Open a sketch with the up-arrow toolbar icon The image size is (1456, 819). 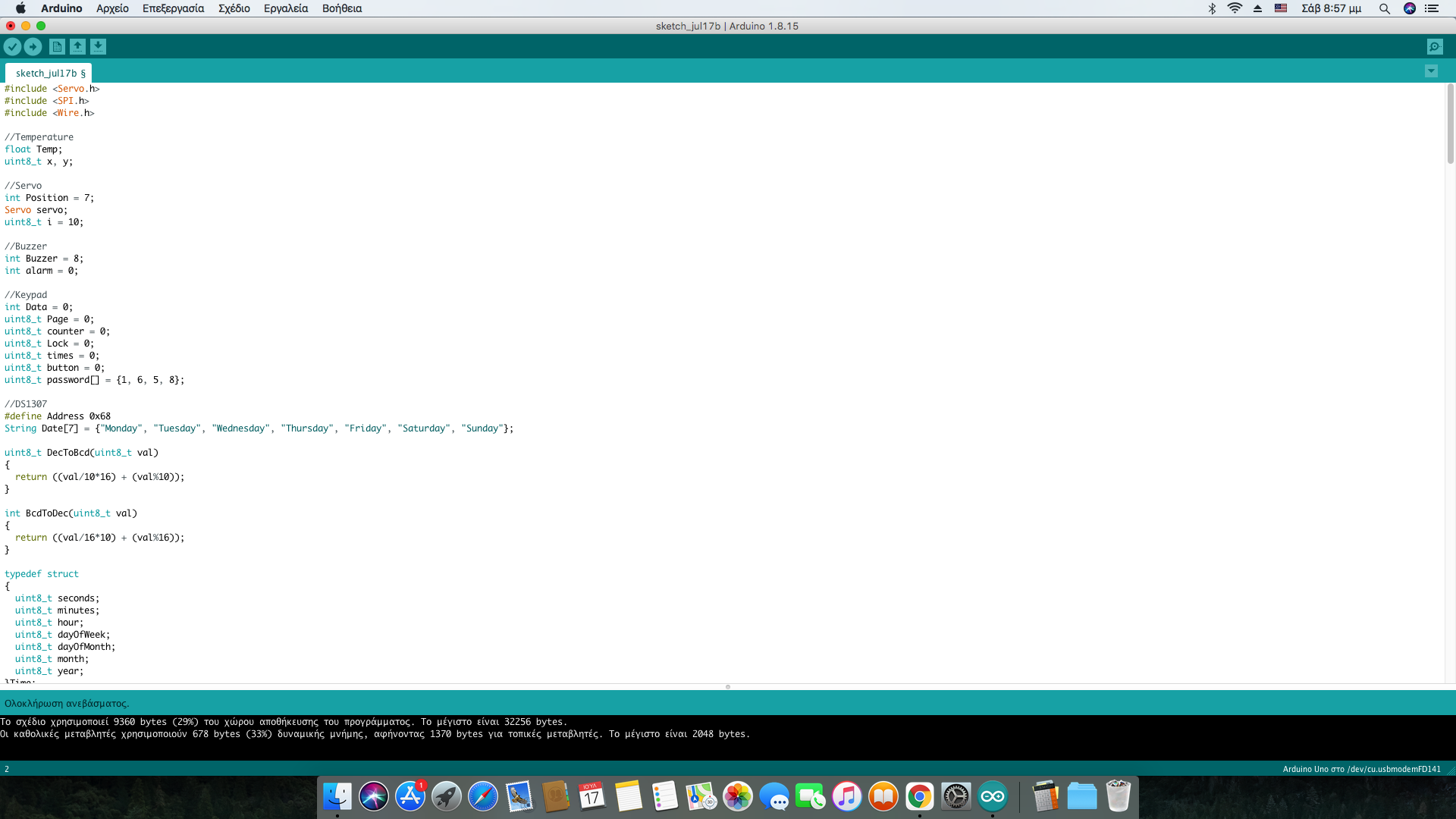click(x=77, y=47)
